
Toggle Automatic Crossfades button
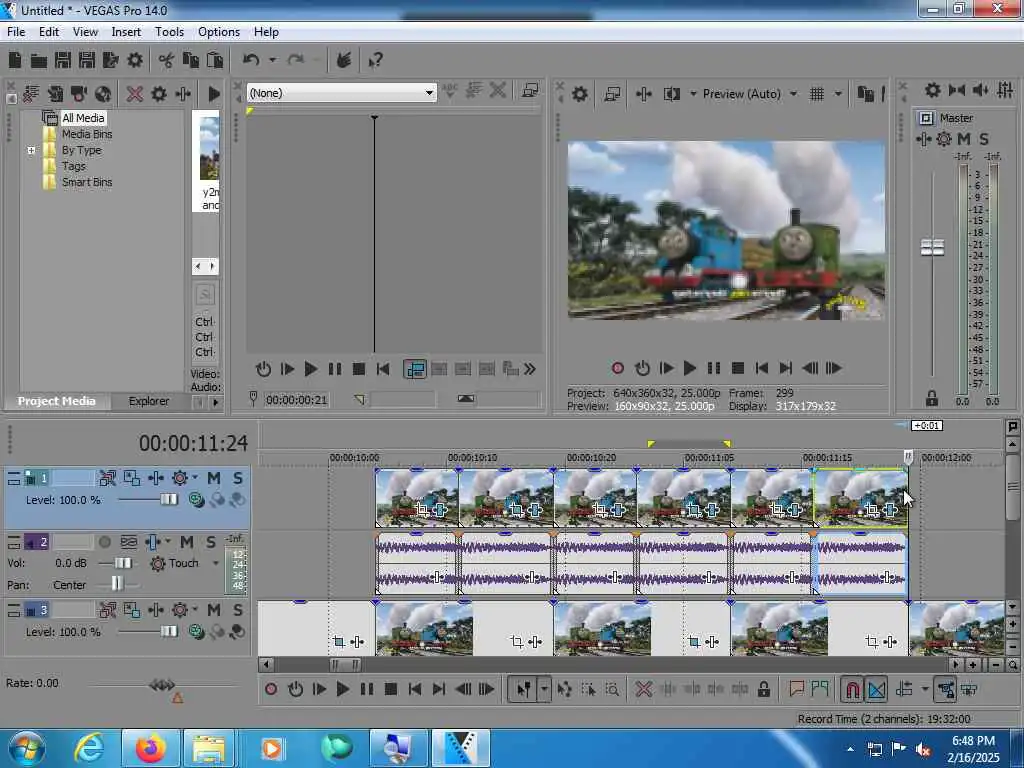point(876,689)
